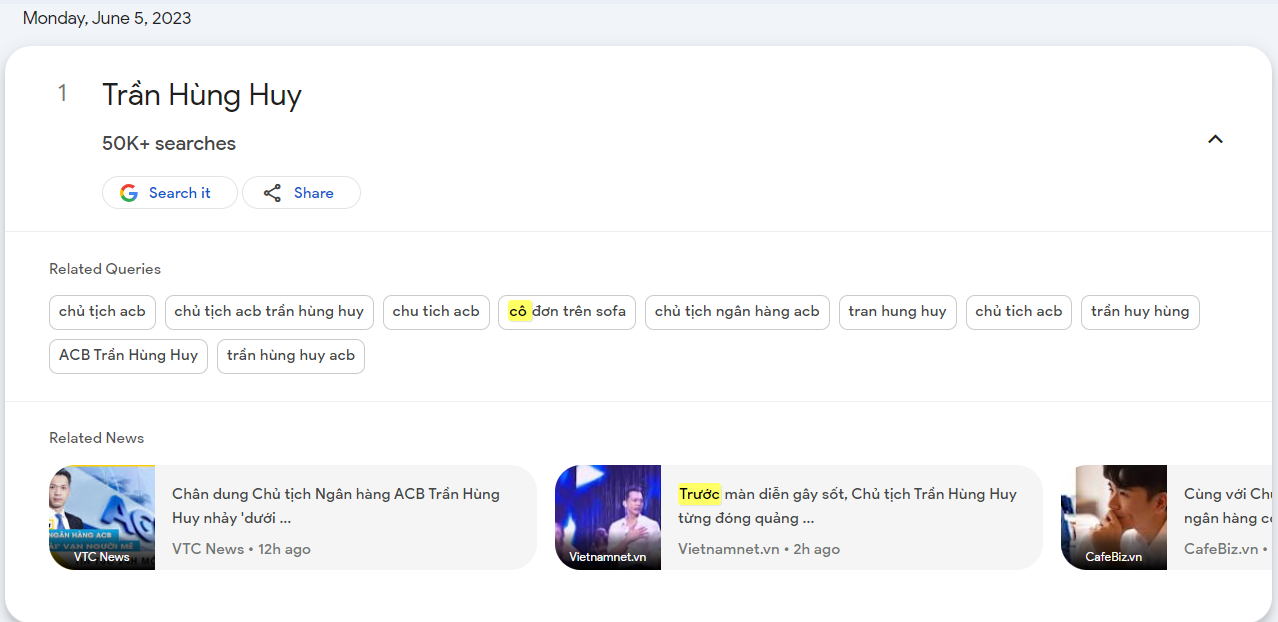Click the "50K+ searches" count
1278x622 pixels.
(169, 144)
